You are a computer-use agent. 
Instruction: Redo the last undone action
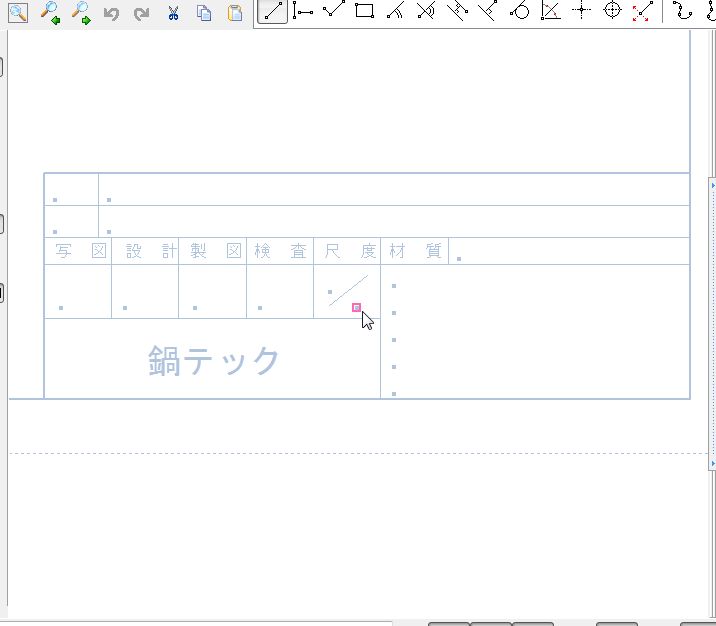[x=141, y=14]
